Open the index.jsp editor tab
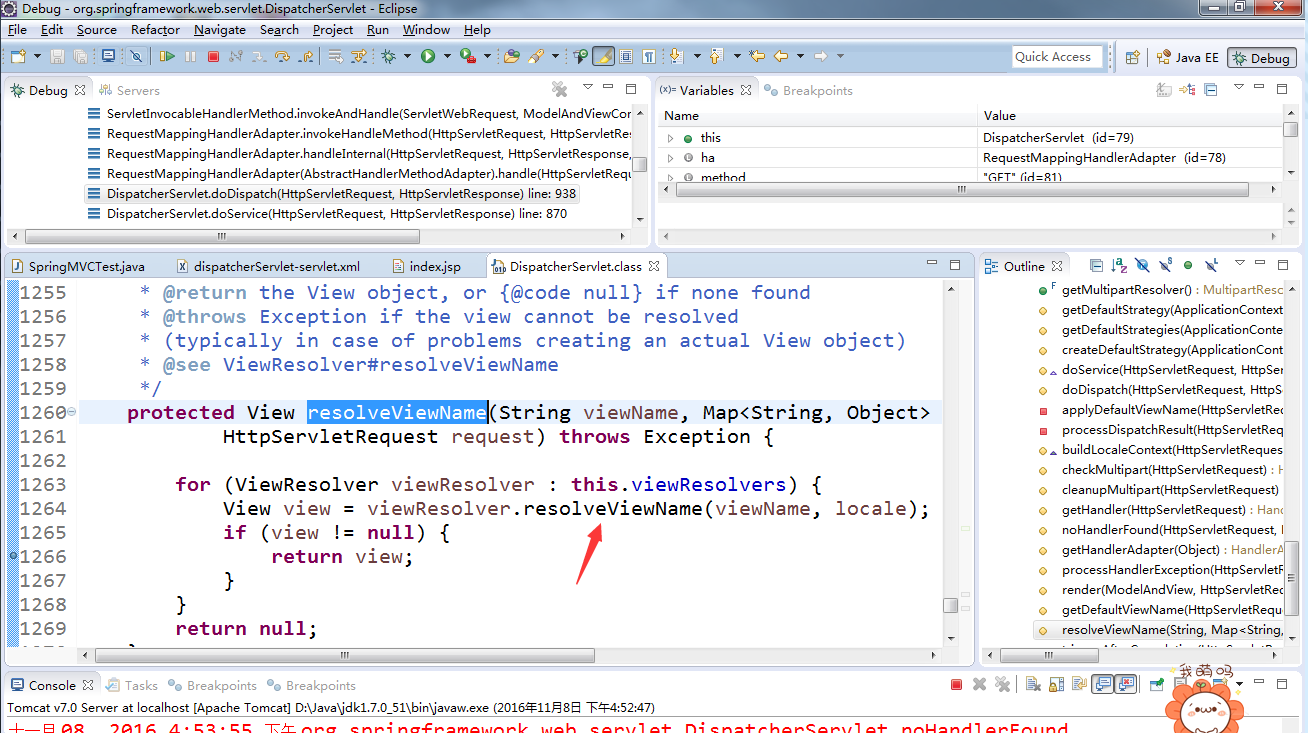This screenshot has width=1308, height=733. click(x=427, y=266)
